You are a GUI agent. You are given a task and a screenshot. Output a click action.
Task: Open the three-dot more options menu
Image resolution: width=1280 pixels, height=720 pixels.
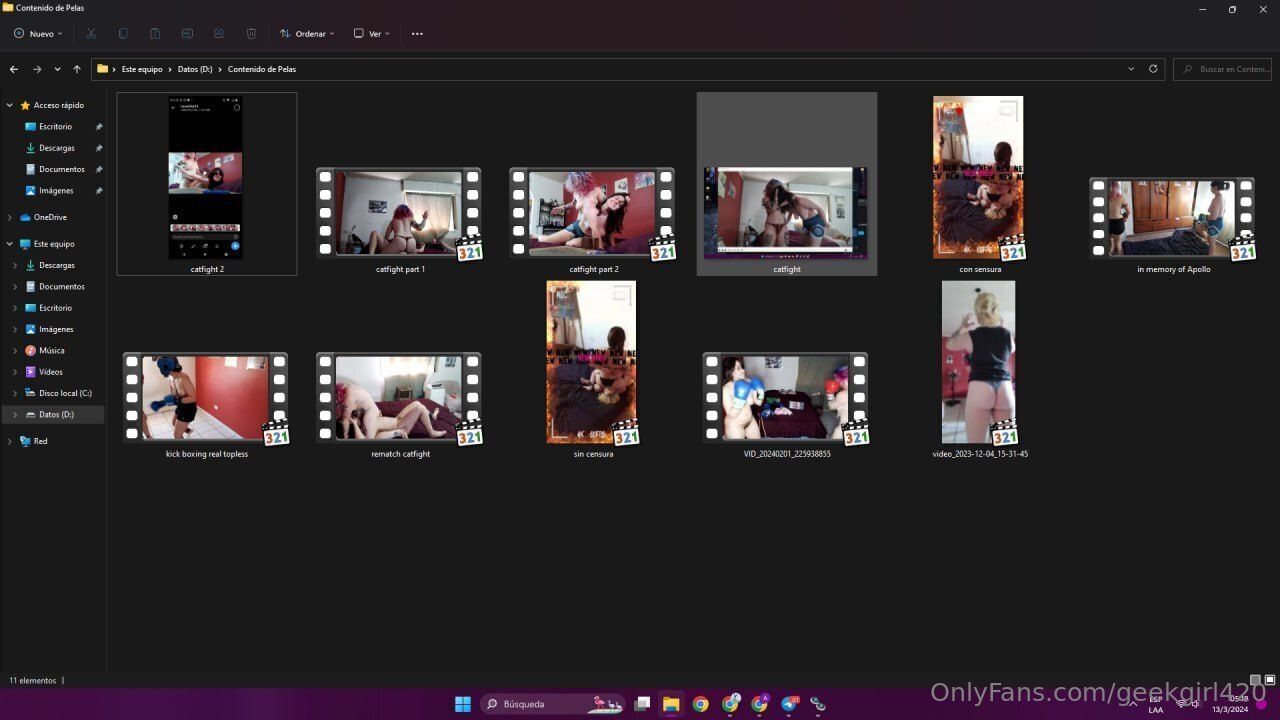[x=417, y=34]
